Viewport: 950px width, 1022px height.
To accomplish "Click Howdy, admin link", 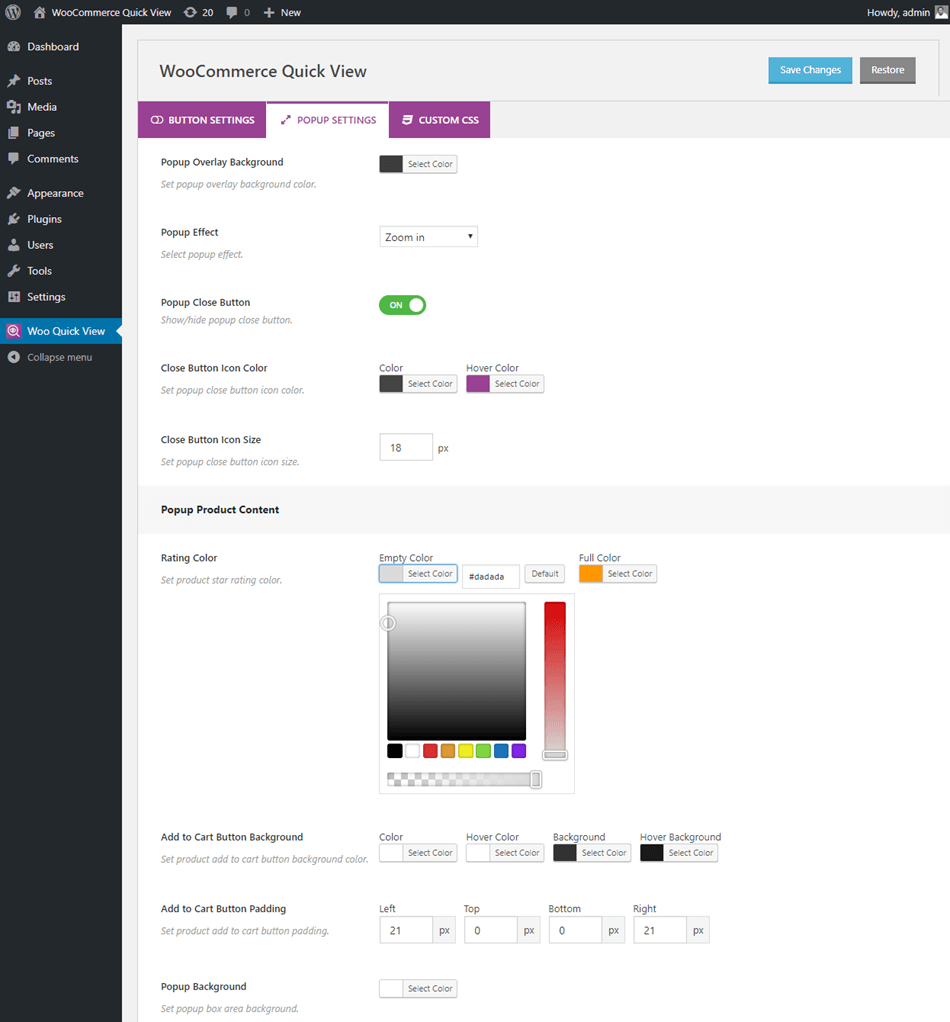I will (898, 12).
